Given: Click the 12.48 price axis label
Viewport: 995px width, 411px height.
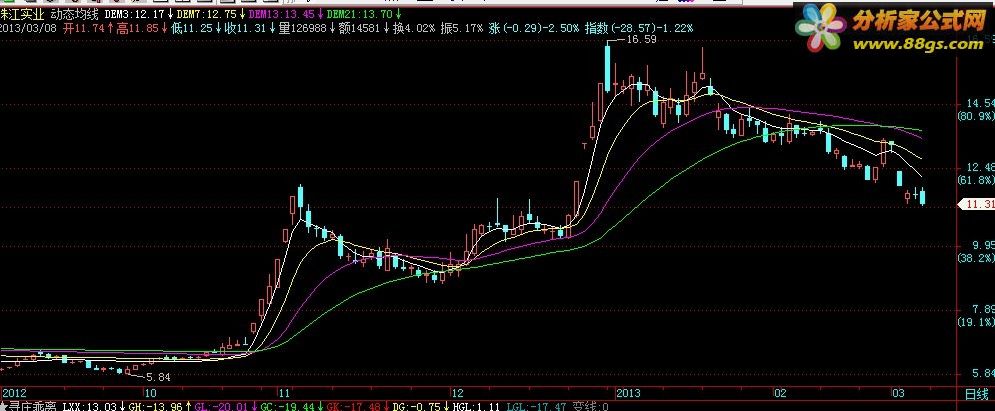Looking at the screenshot, I should pos(980,167).
